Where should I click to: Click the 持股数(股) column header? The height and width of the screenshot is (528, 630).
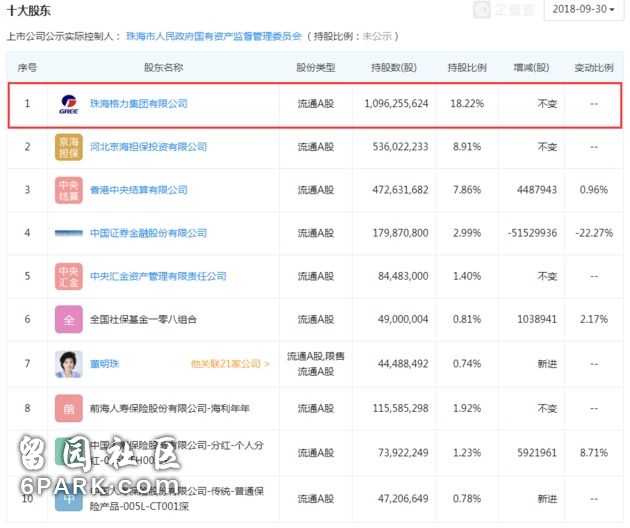(394, 68)
